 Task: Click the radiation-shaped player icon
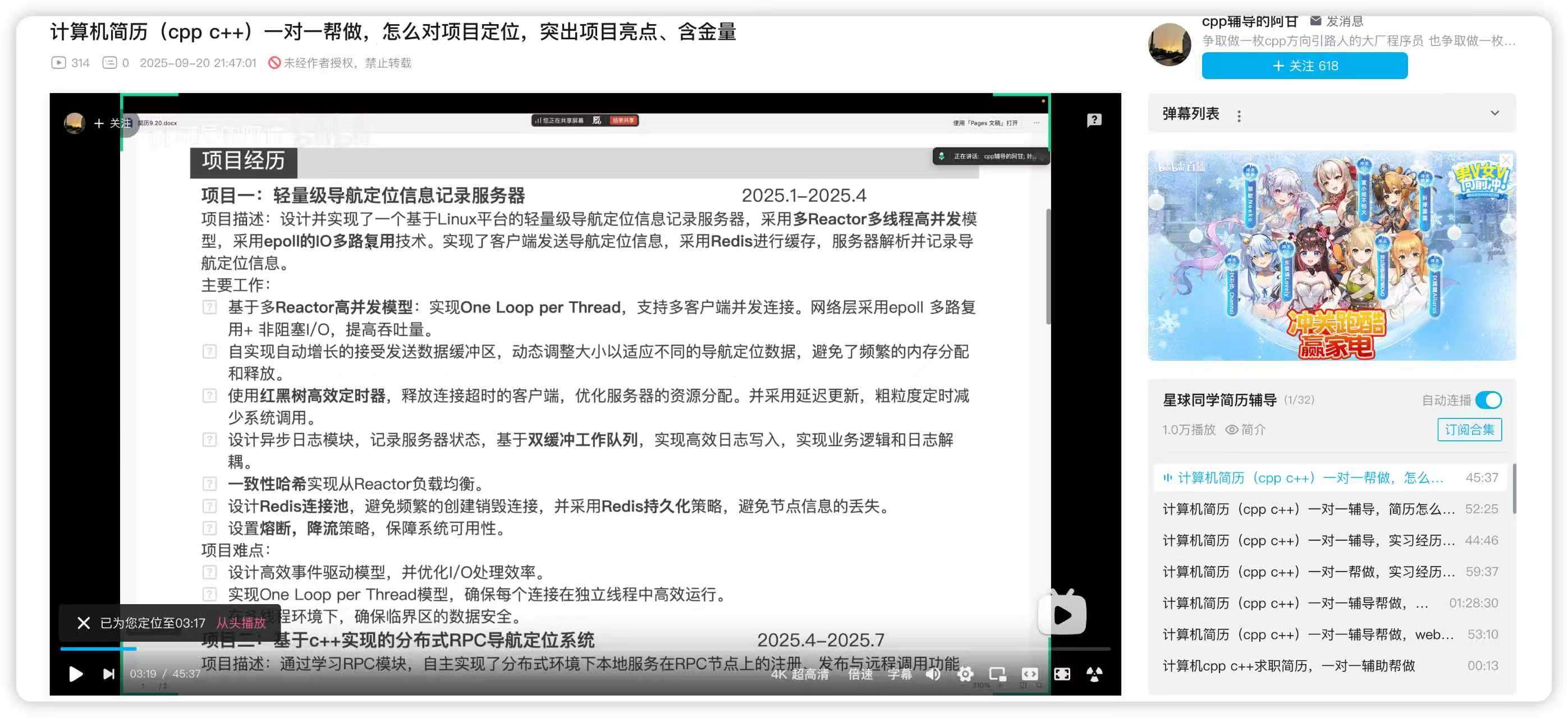[1094, 674]
